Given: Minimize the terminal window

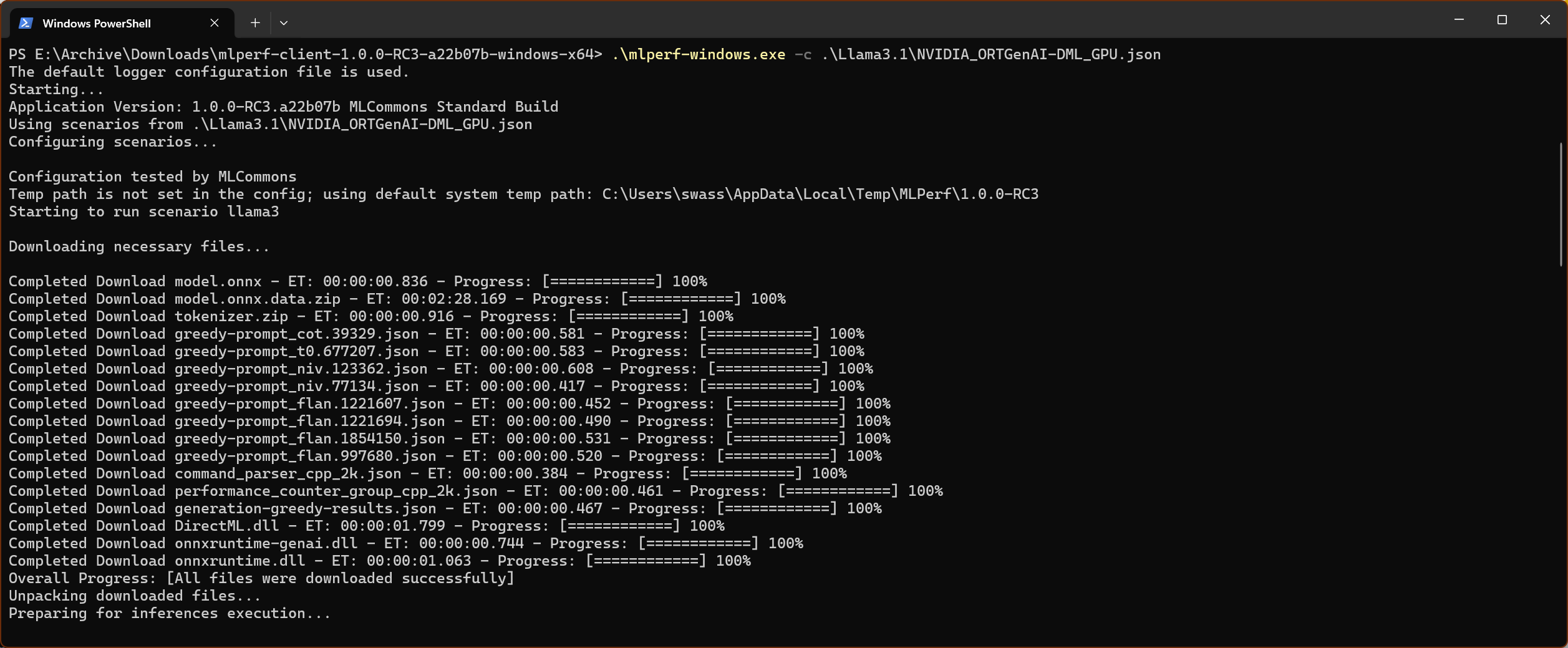Looking at the screenshot, I should coord(1459,20).
